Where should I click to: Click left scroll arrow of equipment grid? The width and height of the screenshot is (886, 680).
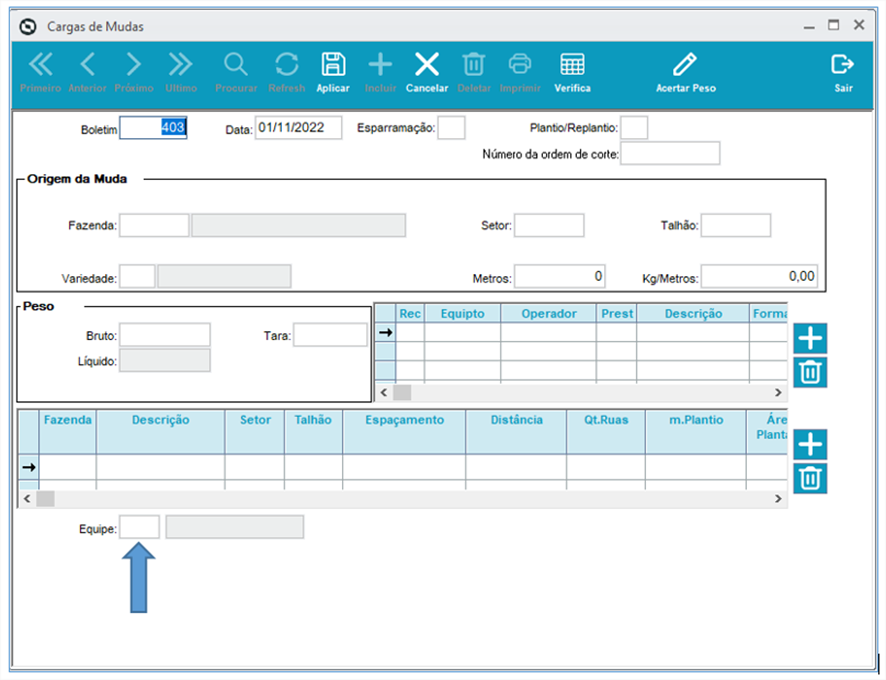[x=384, y=392]
